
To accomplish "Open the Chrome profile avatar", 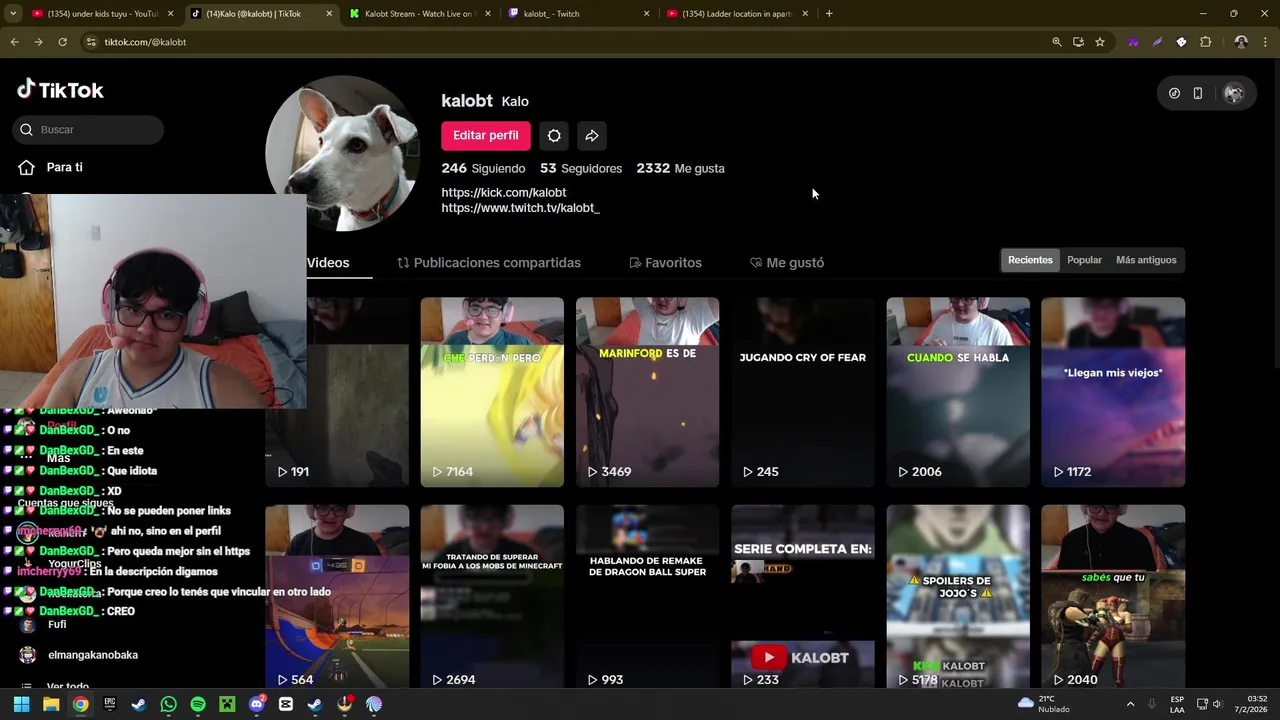I will pyautogui.click(x=1241, y=42).
